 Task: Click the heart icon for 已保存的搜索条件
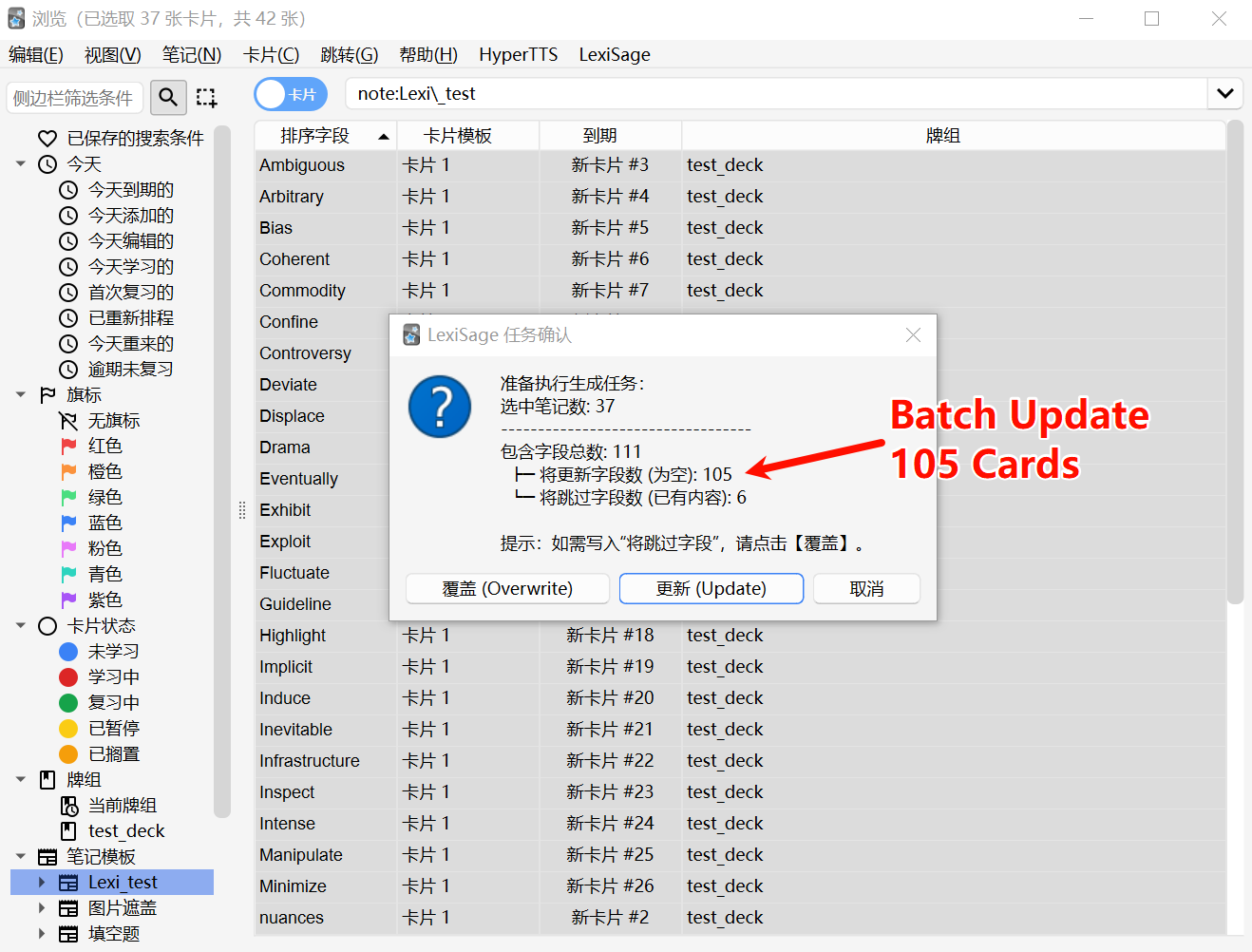tap(48, 139)
